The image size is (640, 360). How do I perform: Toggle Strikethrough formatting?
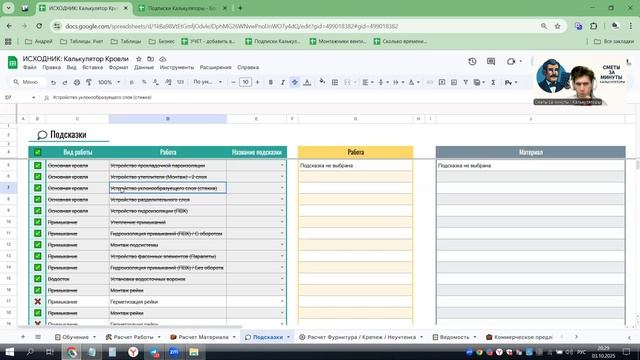295,82
